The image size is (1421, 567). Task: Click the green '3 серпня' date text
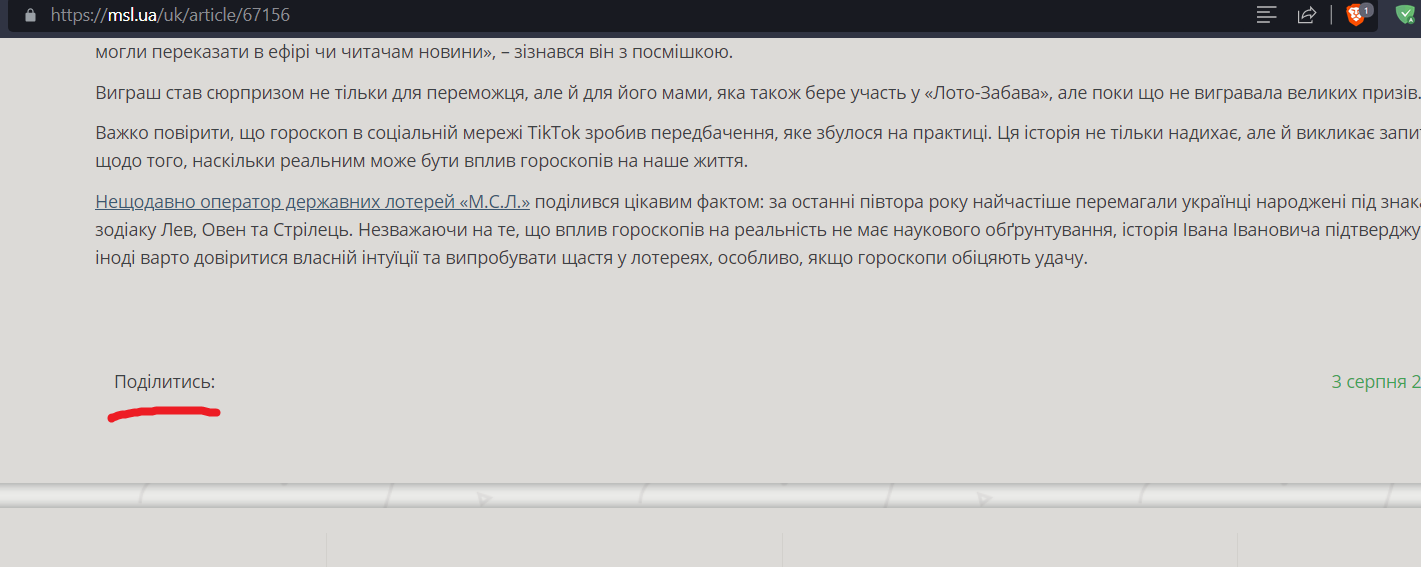click(x=1374, y=382)
